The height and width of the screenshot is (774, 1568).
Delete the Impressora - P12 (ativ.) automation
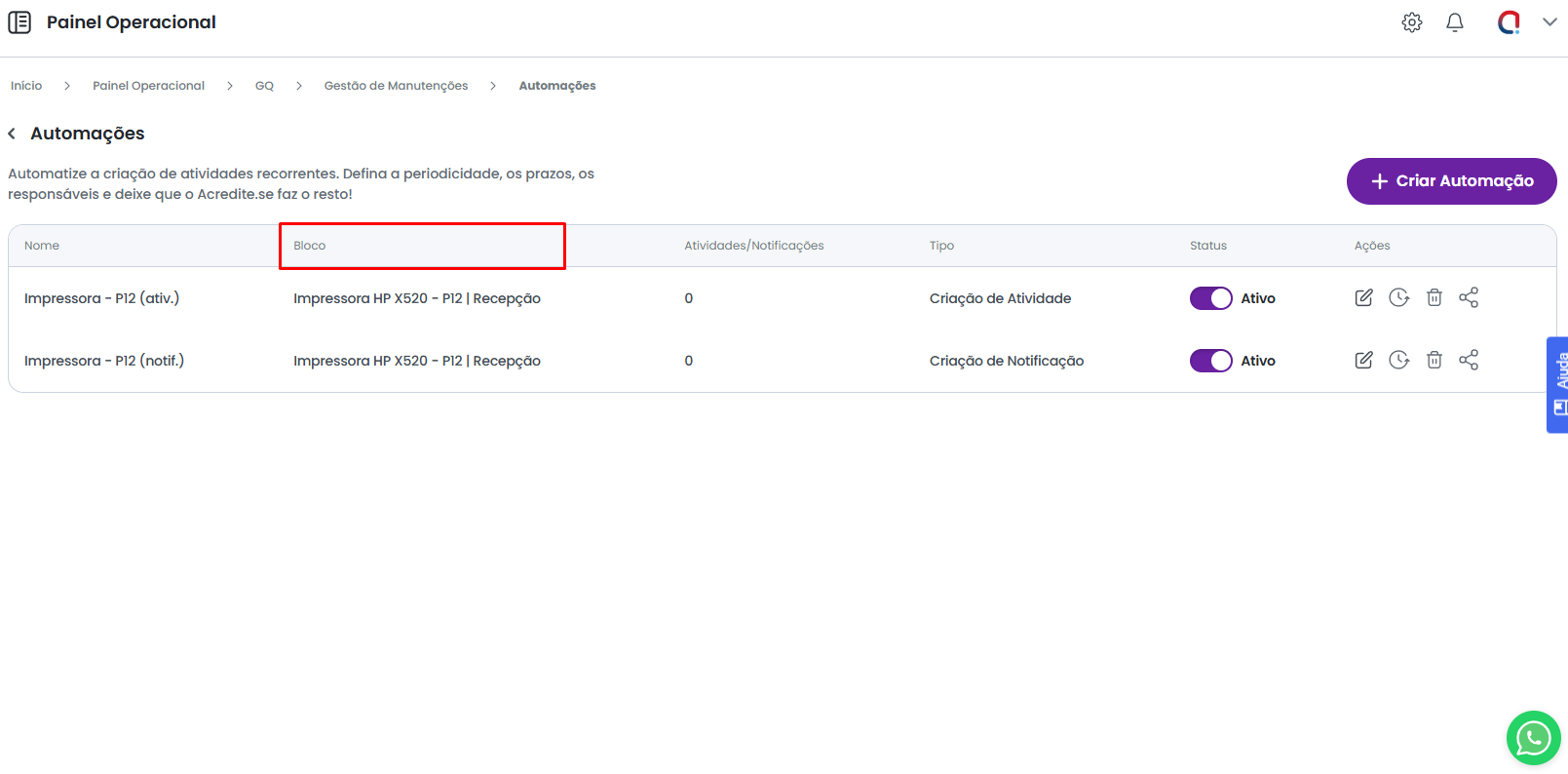1434,298
